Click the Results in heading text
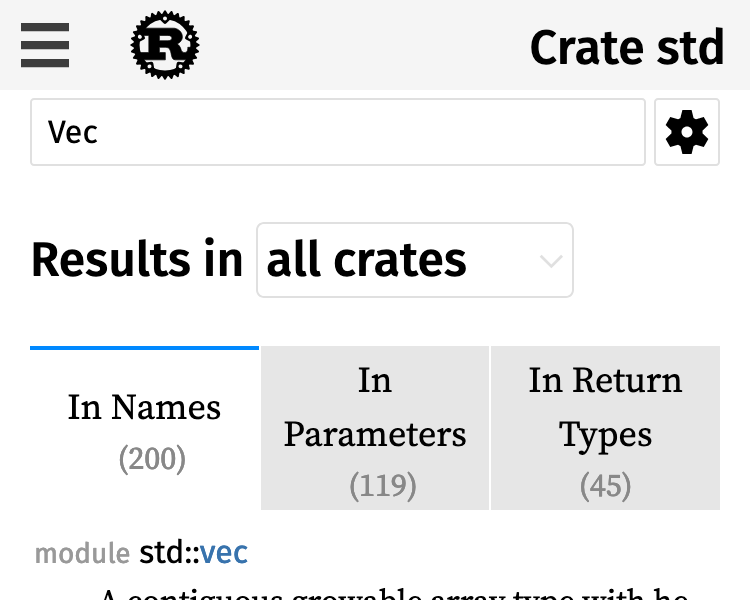The height and width of the screenshot is (600, 750). [x=137, y=260]
